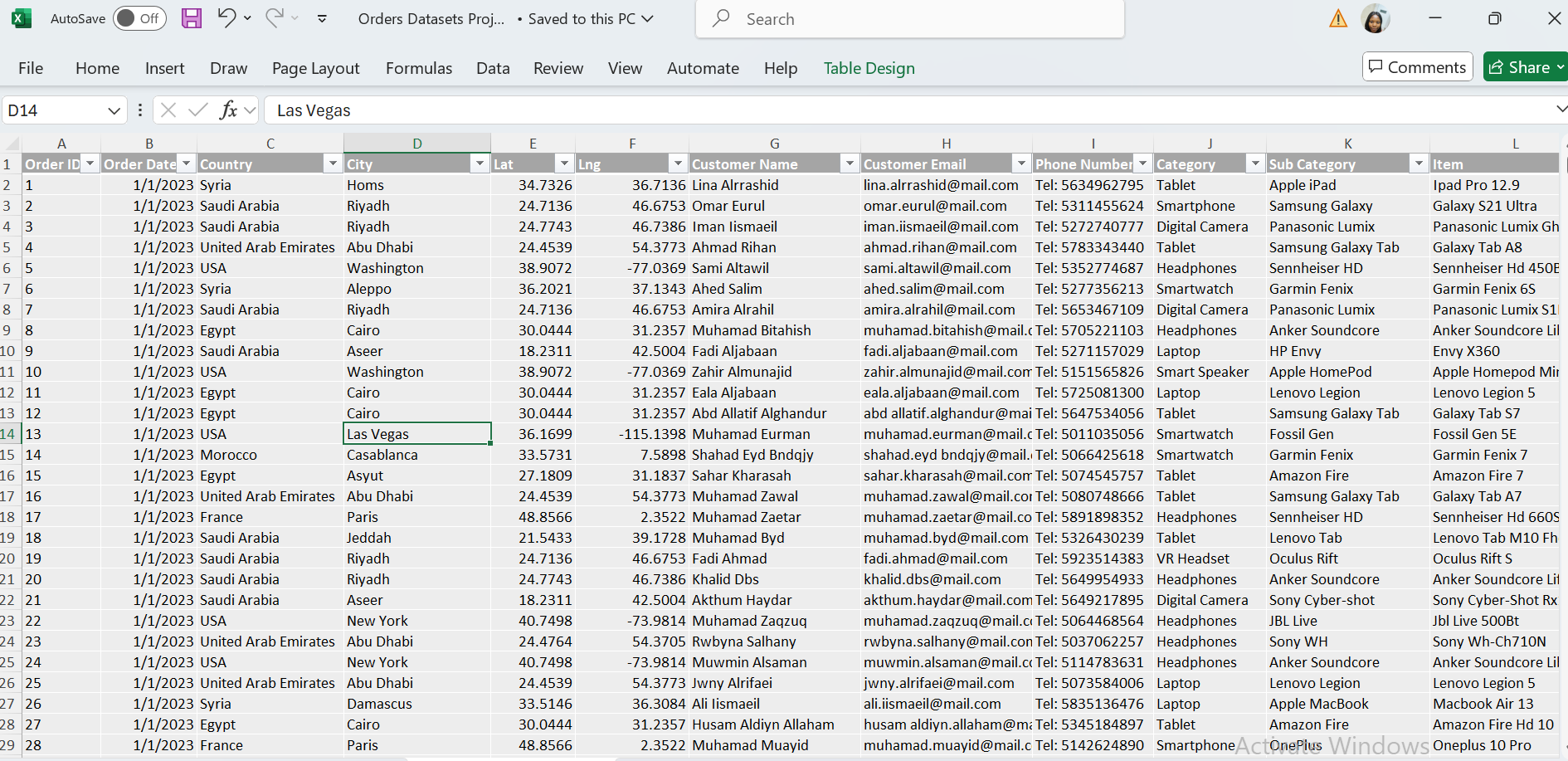1568x761 pixels.
Task: Select the Morocco country cell
Action: [270, 455]
